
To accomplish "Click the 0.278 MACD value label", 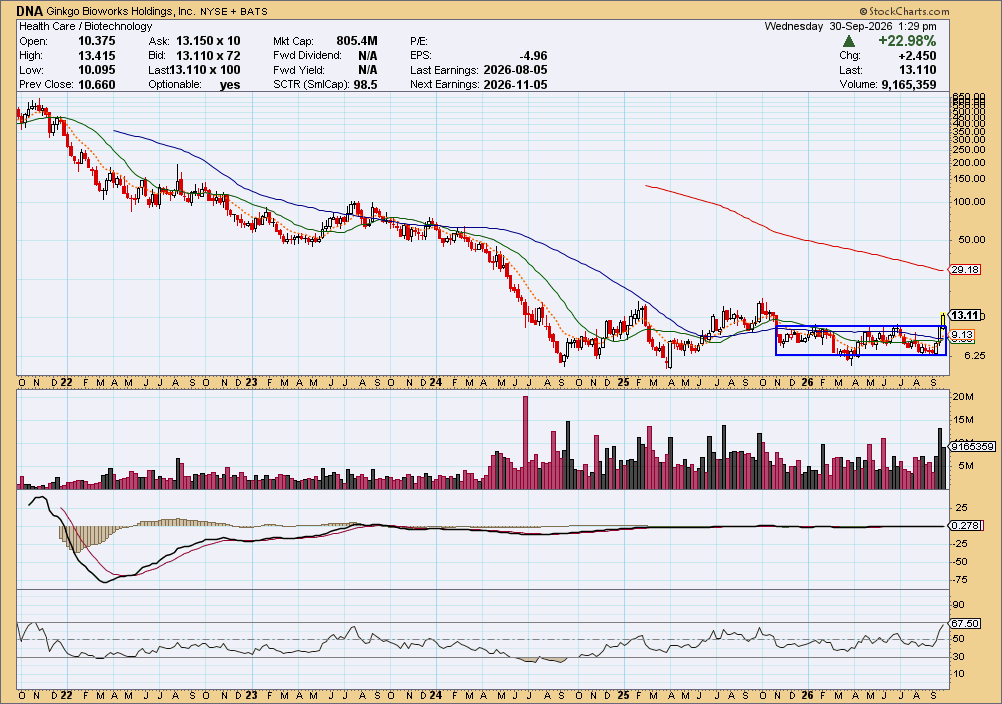I will pyautogui.click(x=965, y=525).
